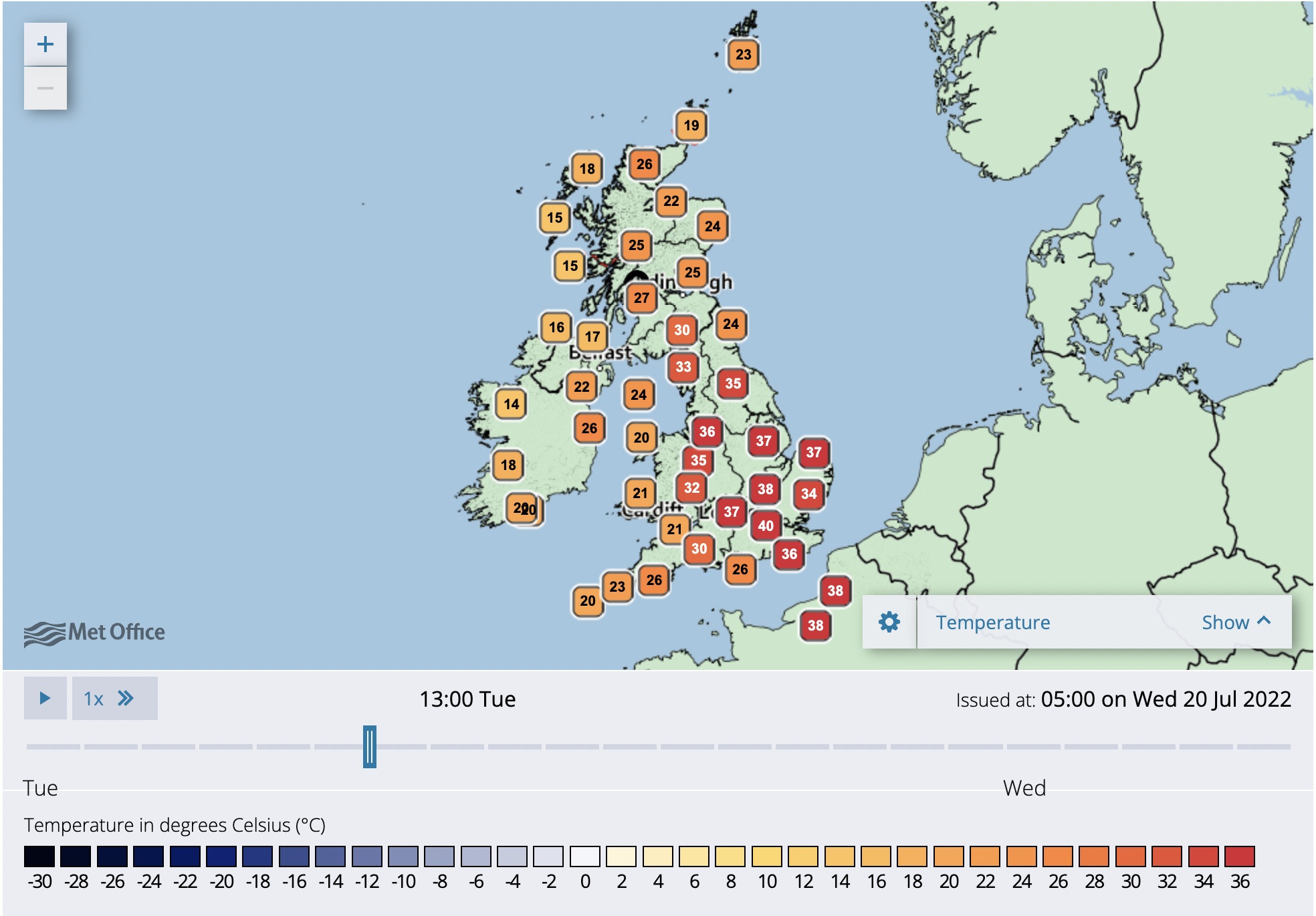Select the Shetland 23 degree marker
The image size is (1316, 916).
point(743,55)
